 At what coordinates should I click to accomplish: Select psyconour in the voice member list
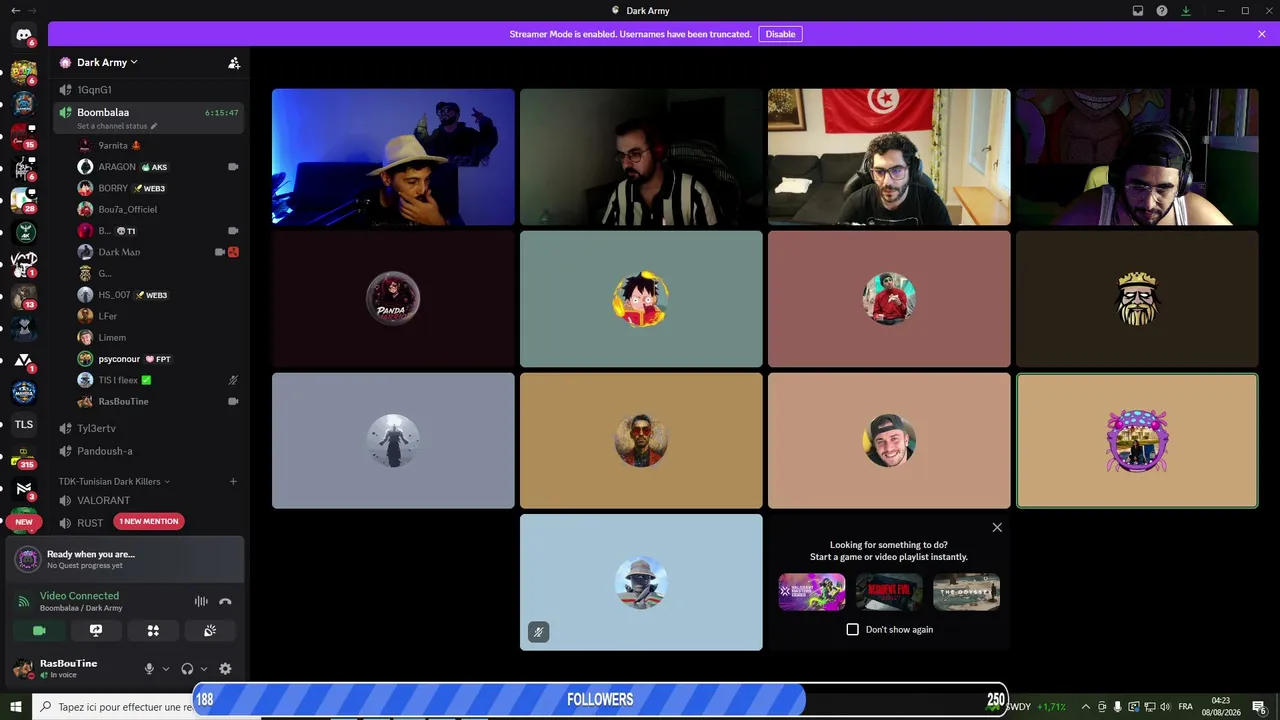pos(159,359)
